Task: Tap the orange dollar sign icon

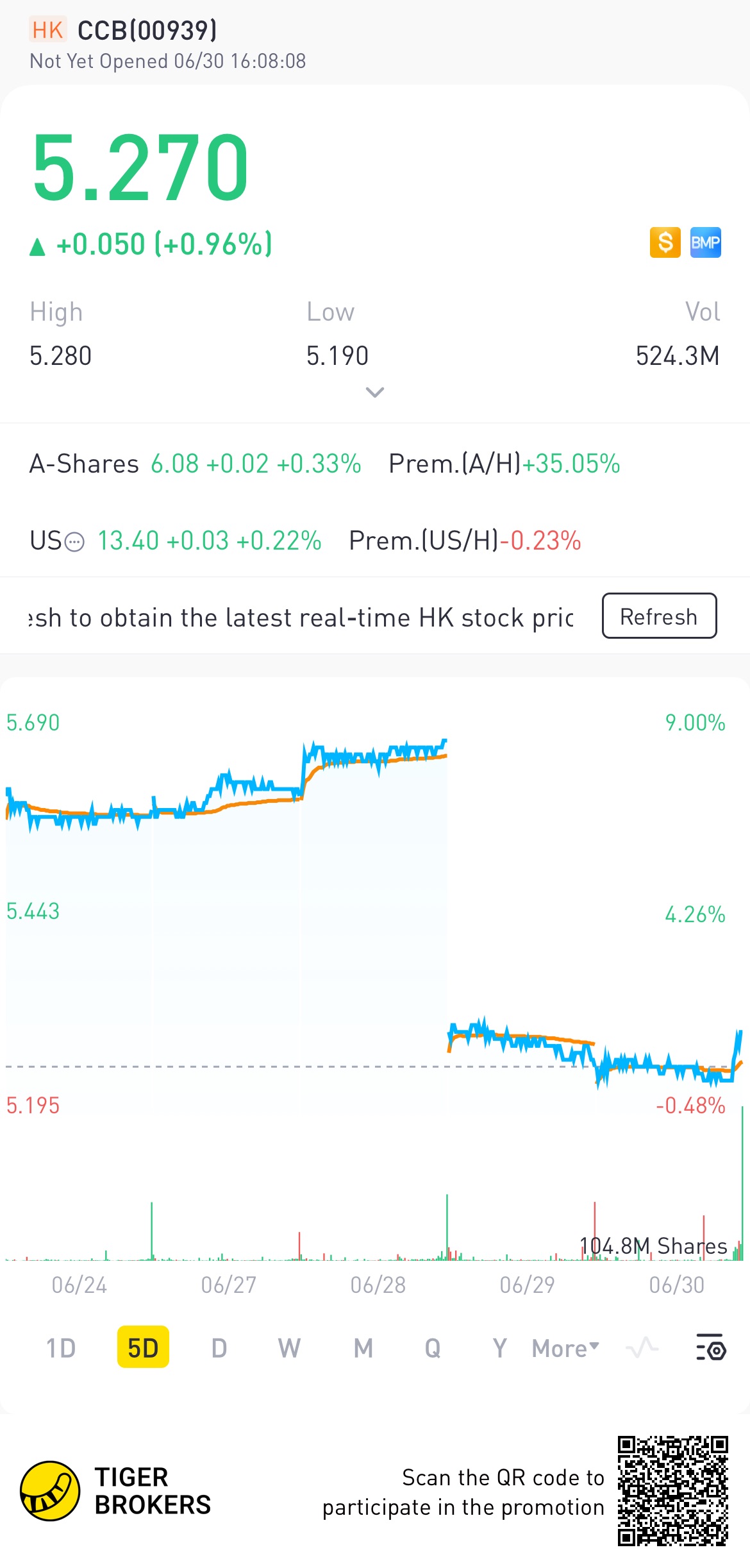Action: [x=665, y=242]
